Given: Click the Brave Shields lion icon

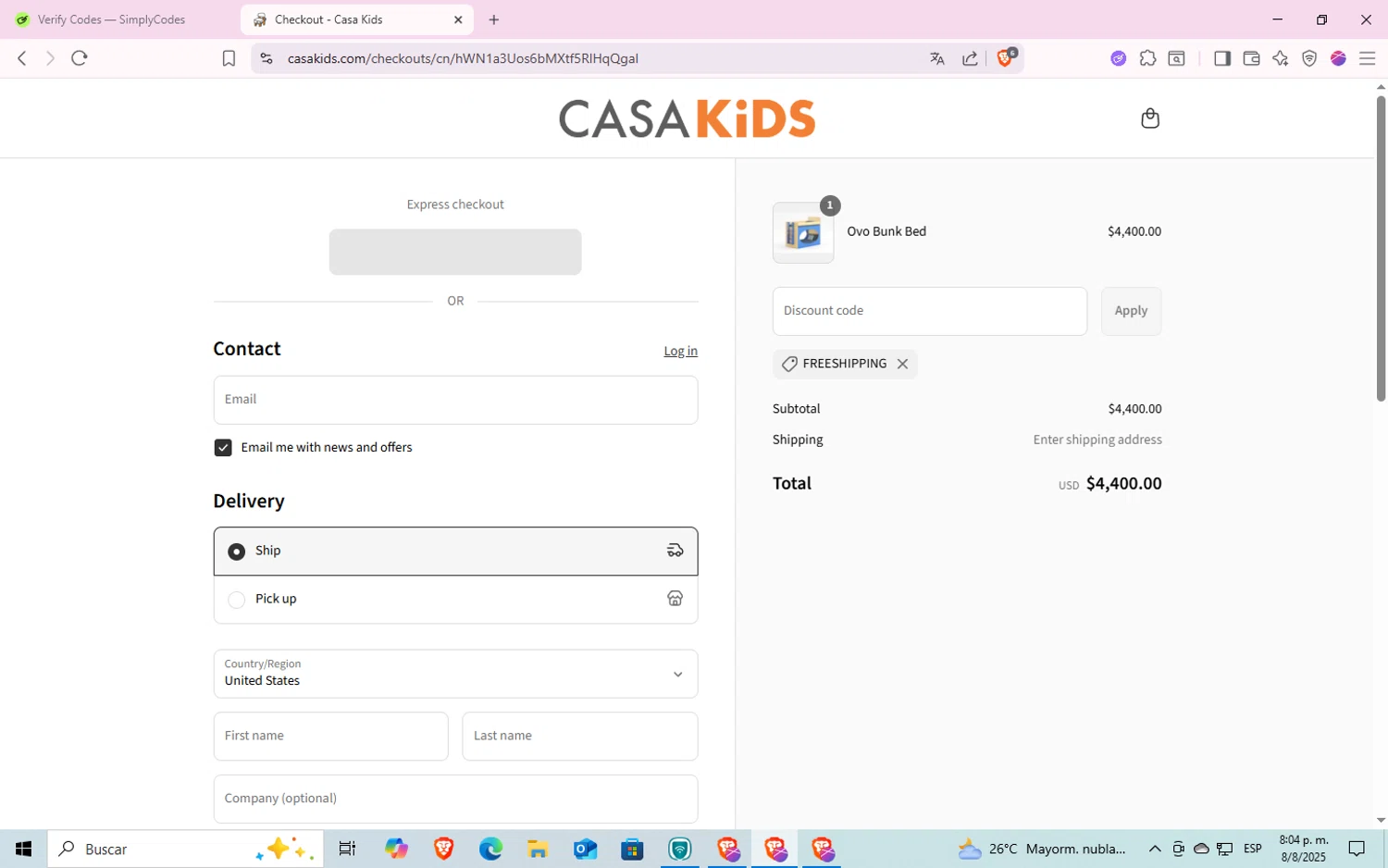Looking at the screenshot, I should (1005, 58).
